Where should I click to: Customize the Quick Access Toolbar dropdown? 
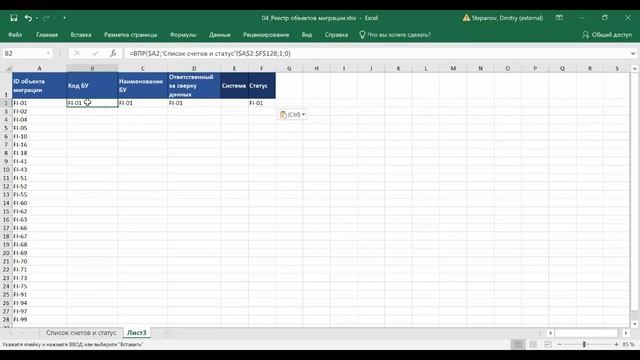pyautogui.click(x=64, y=18)
